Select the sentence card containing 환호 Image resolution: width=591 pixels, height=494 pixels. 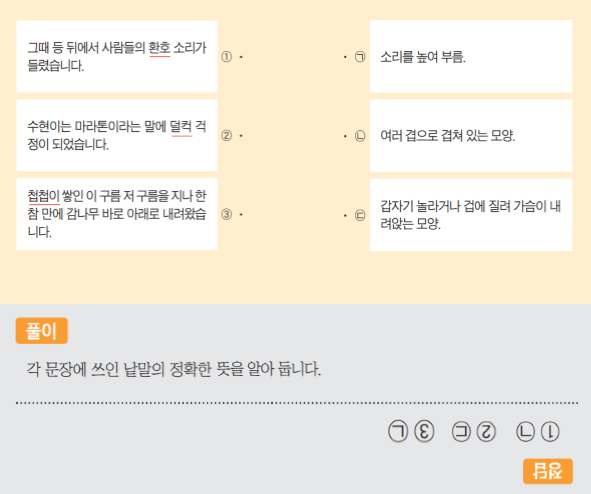[117, 57]
